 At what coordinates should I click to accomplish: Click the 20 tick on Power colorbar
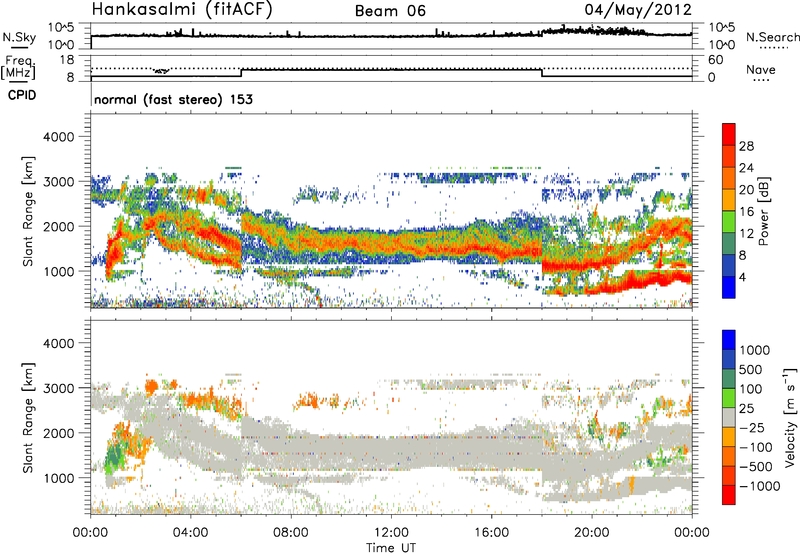click(746, 190)
